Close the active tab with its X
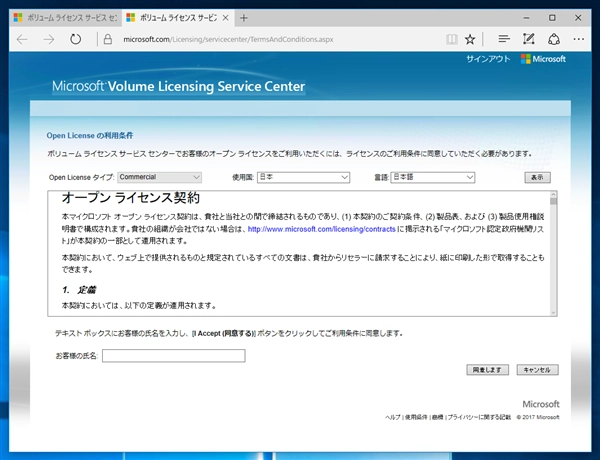The image size is (600, 460). (x=226, y=18)
